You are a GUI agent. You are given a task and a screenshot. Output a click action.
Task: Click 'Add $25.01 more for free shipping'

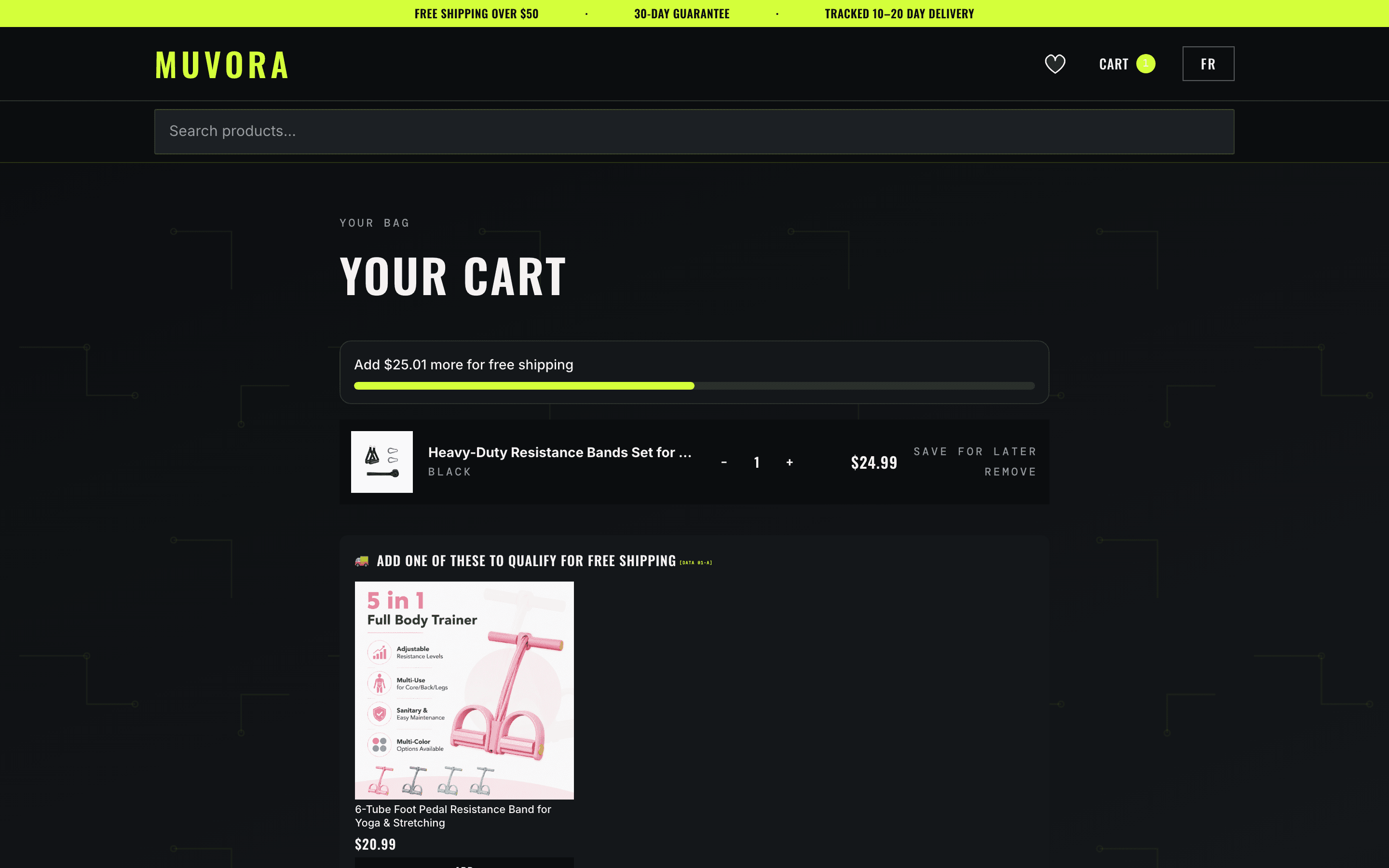[x=463, y=365]
